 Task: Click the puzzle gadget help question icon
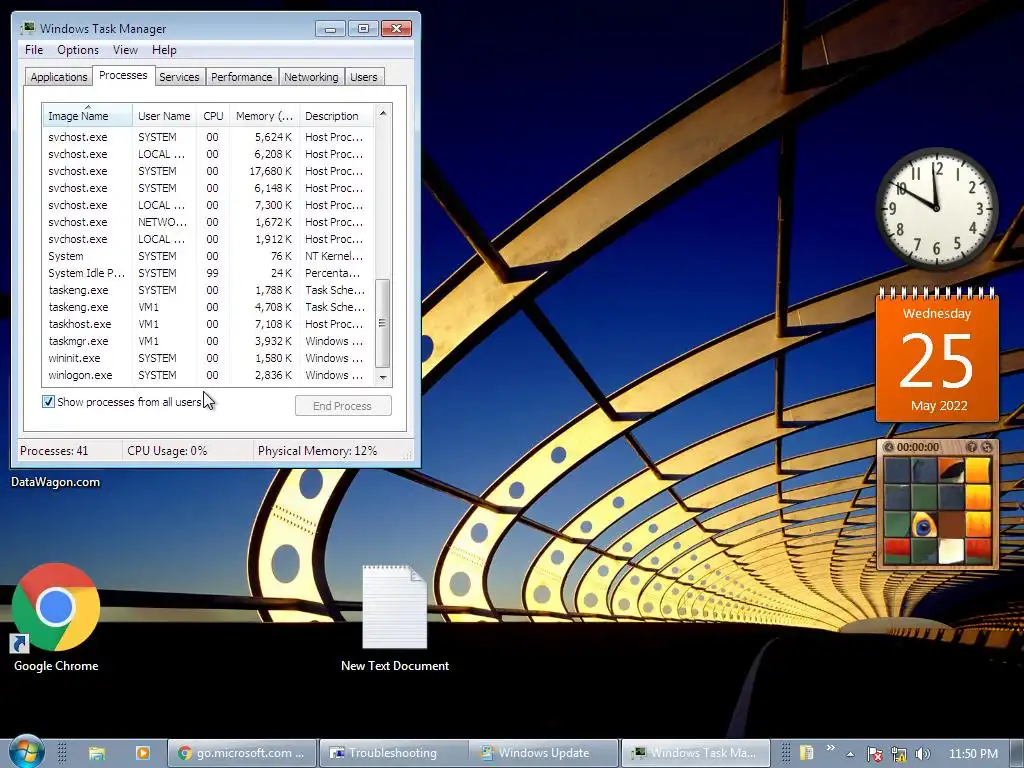pos(972,447)
